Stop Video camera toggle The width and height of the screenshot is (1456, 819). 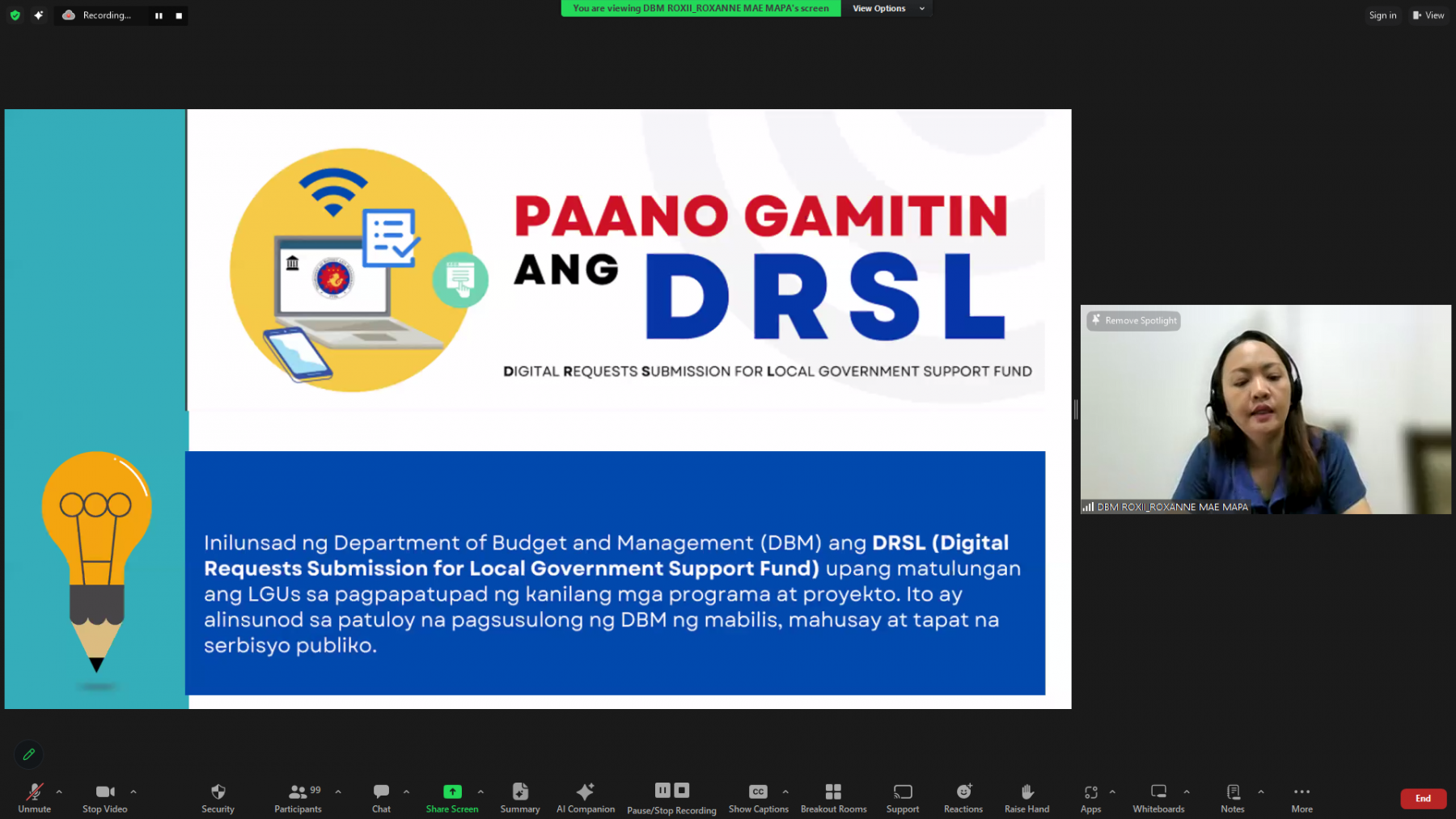(105, 797)
